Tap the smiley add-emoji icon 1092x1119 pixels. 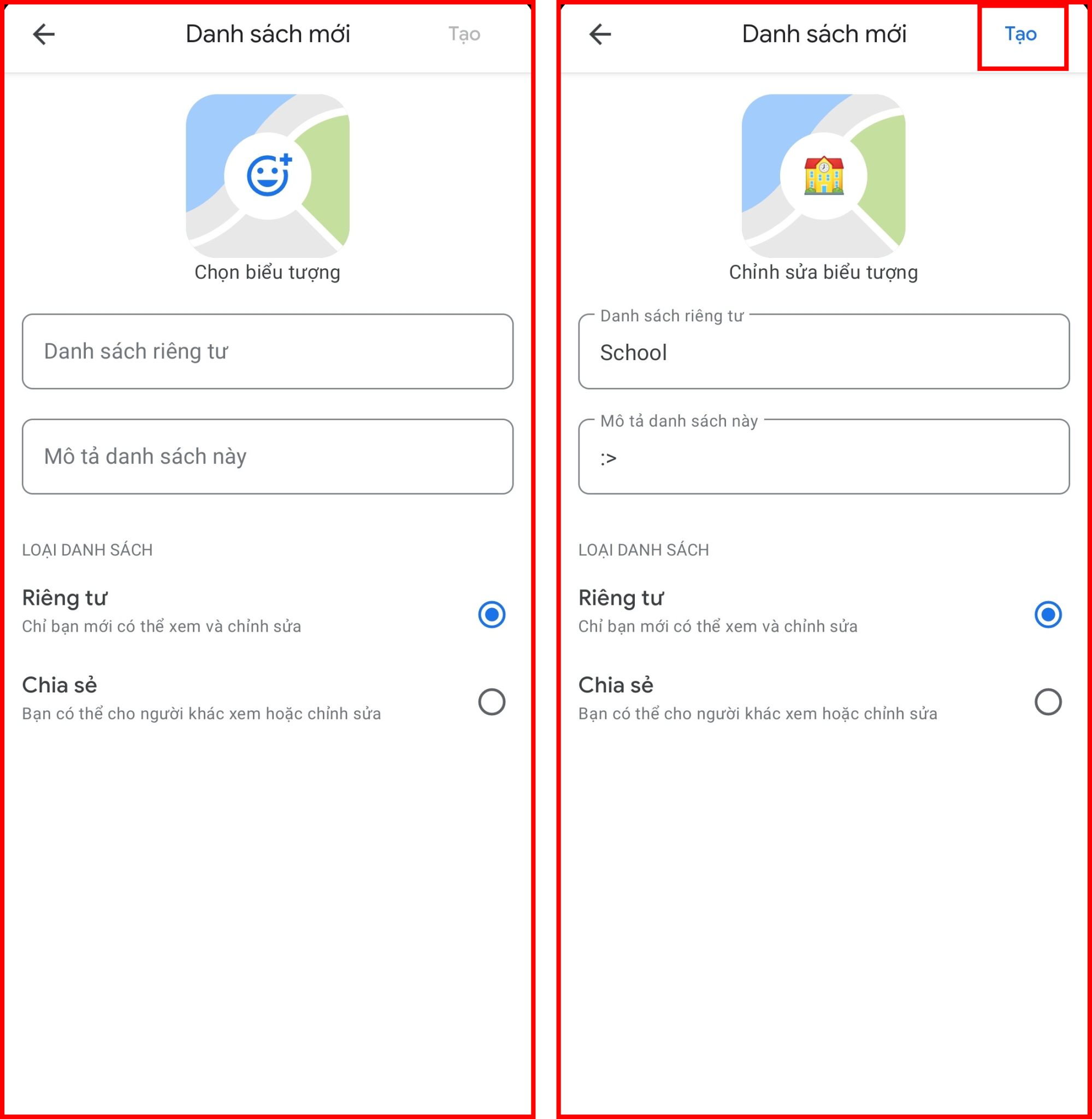(268, 176)
